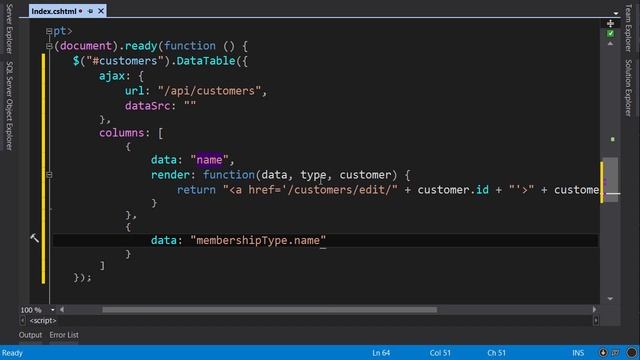The width and height of the screenshot is (640, 360).
Task: Open the Server Explorer side panel
Action: point(9,29)
